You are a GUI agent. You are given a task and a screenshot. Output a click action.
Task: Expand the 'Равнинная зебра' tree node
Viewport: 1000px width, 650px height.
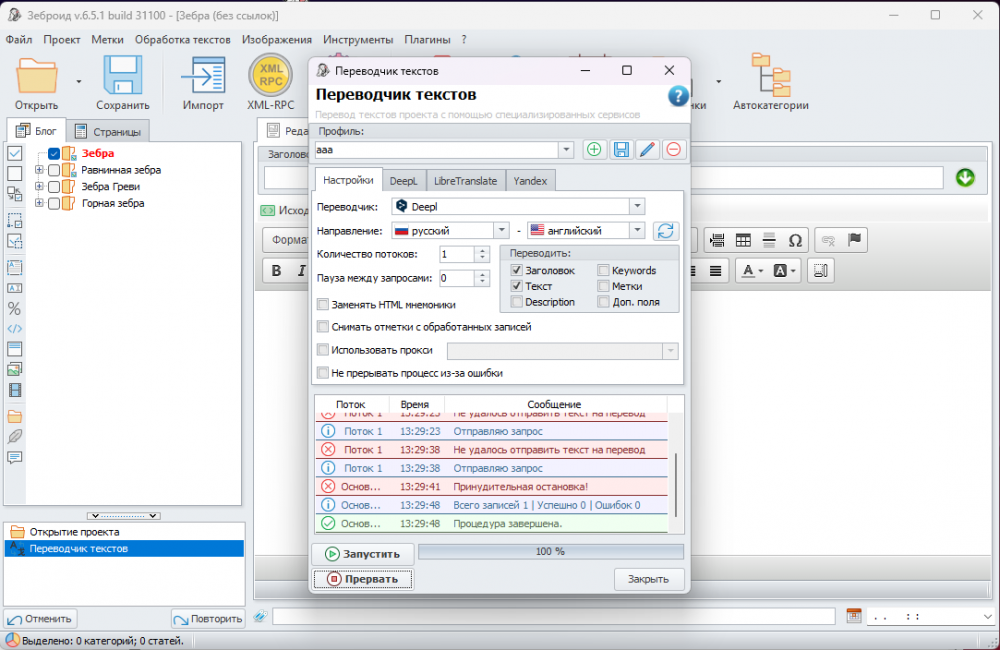pyautogui.click(x=39, y=170)
